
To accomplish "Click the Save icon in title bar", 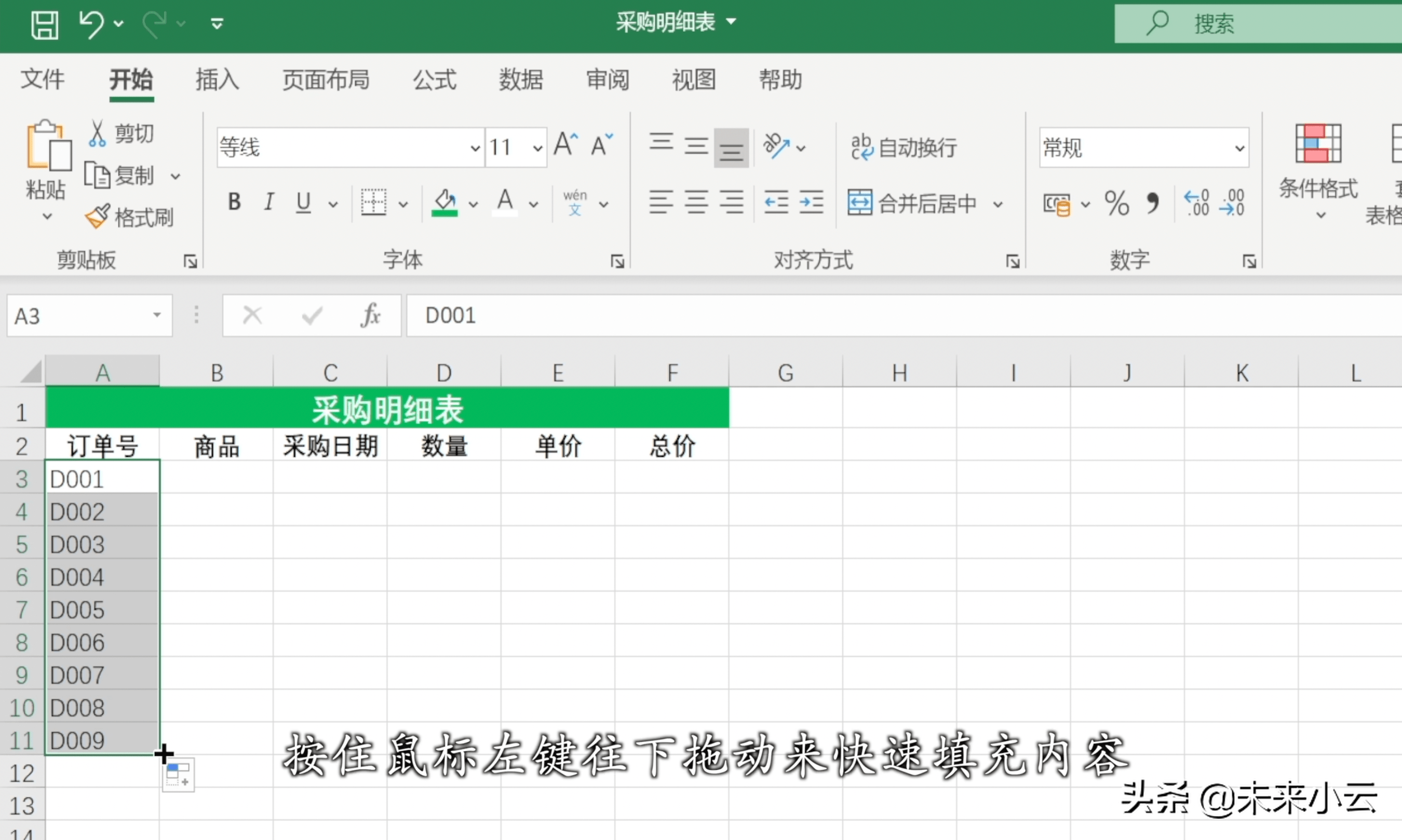I will [x=44, y=24].
